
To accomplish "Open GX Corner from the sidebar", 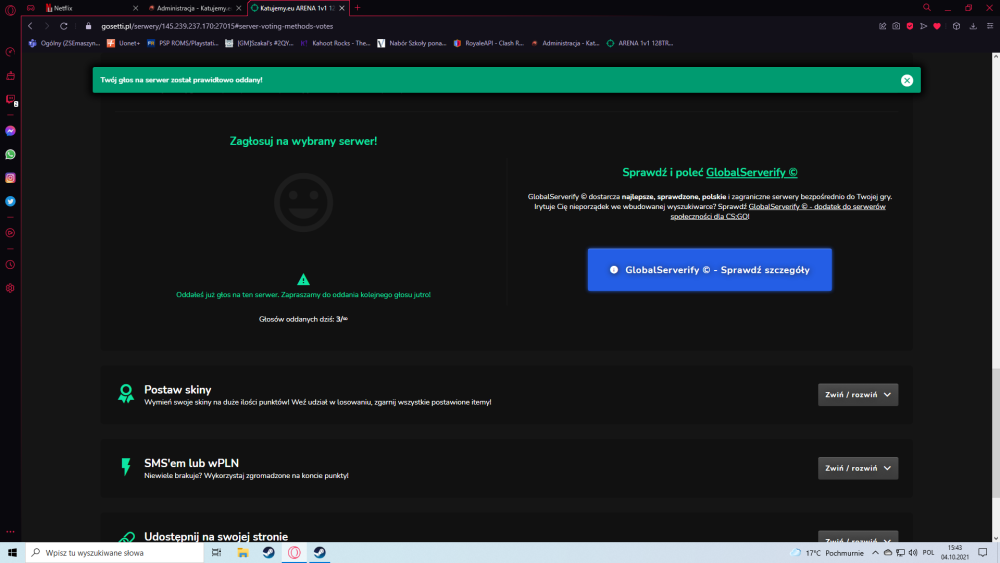I will [31, 8].
